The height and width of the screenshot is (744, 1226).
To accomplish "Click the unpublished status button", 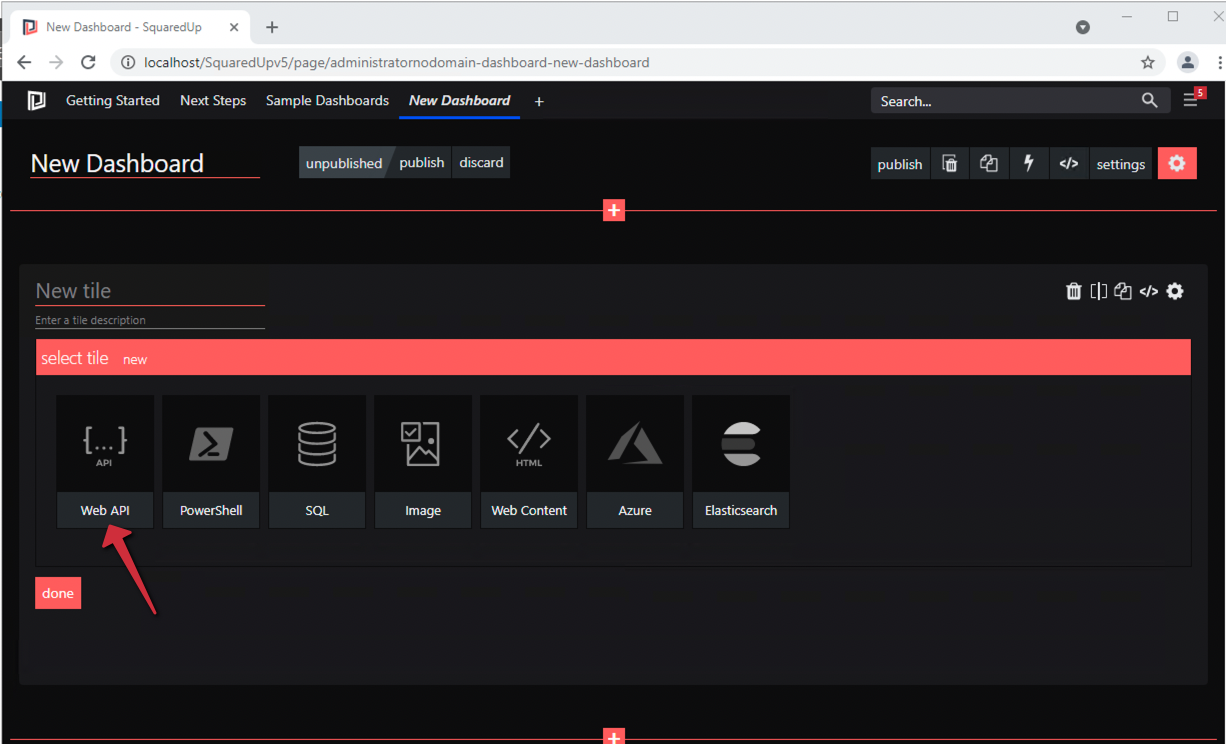I will point(344,163).
